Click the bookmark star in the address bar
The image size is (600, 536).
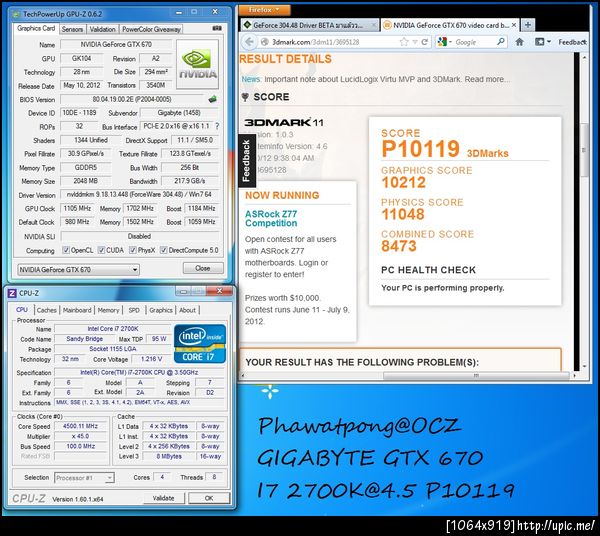(404, 42)
